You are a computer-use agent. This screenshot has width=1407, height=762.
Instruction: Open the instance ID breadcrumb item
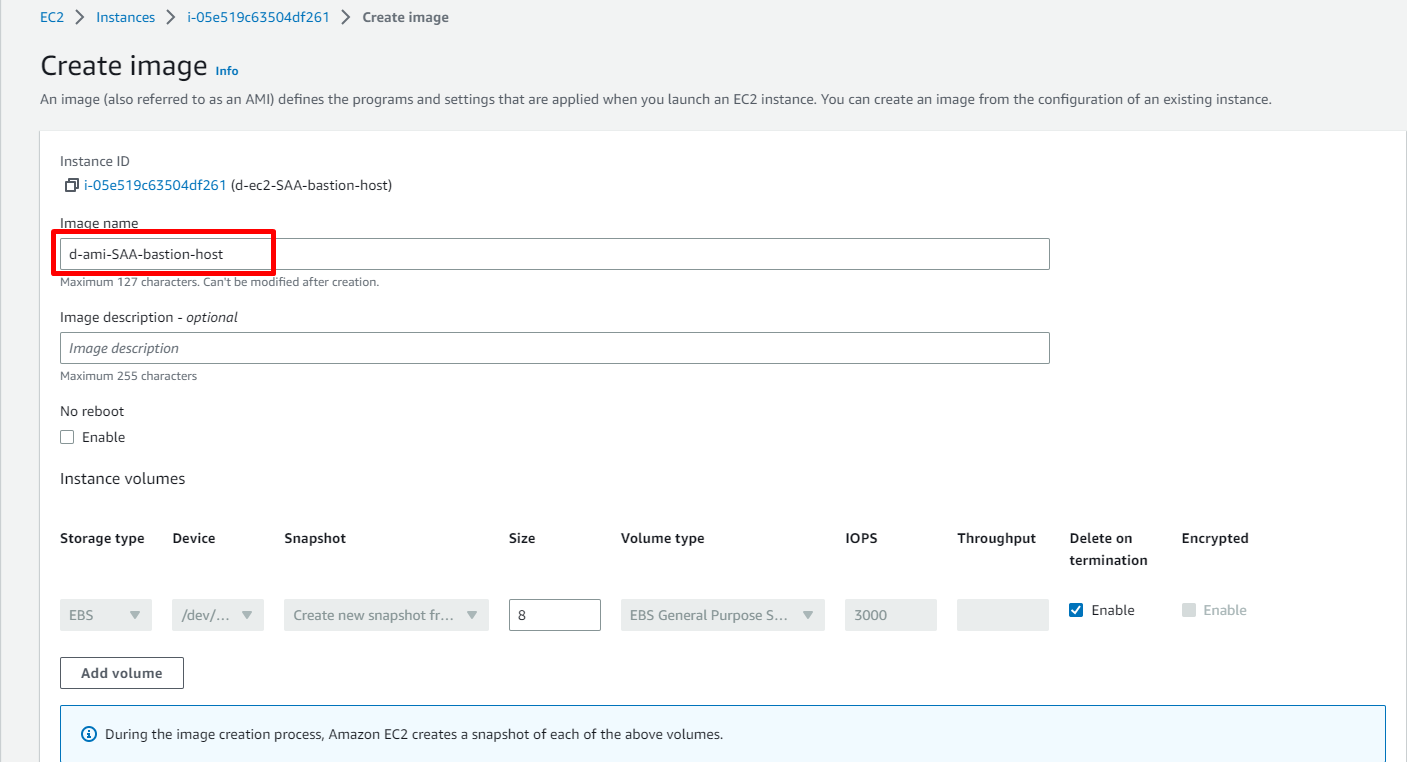[x=258, y=17]
